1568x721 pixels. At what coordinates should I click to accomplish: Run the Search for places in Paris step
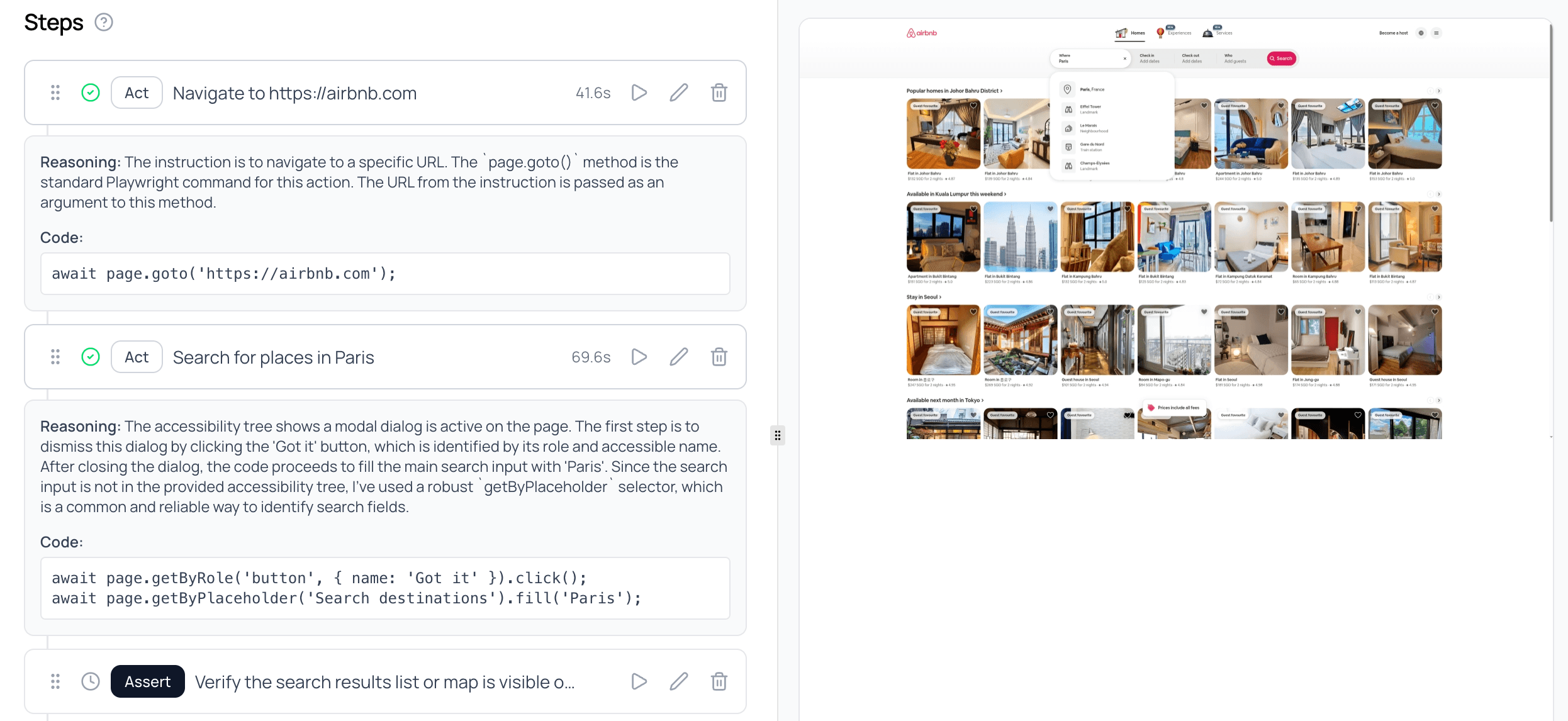(x=639, y=357)
